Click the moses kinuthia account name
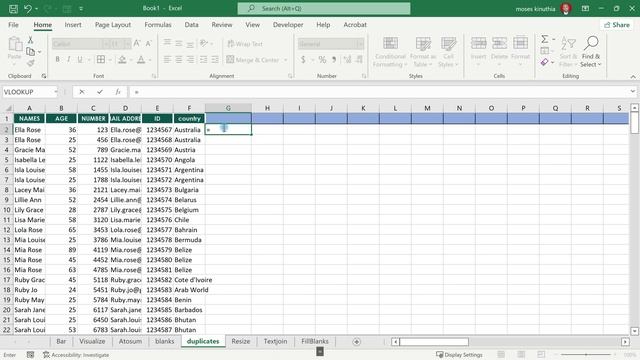 click(535, 9)
